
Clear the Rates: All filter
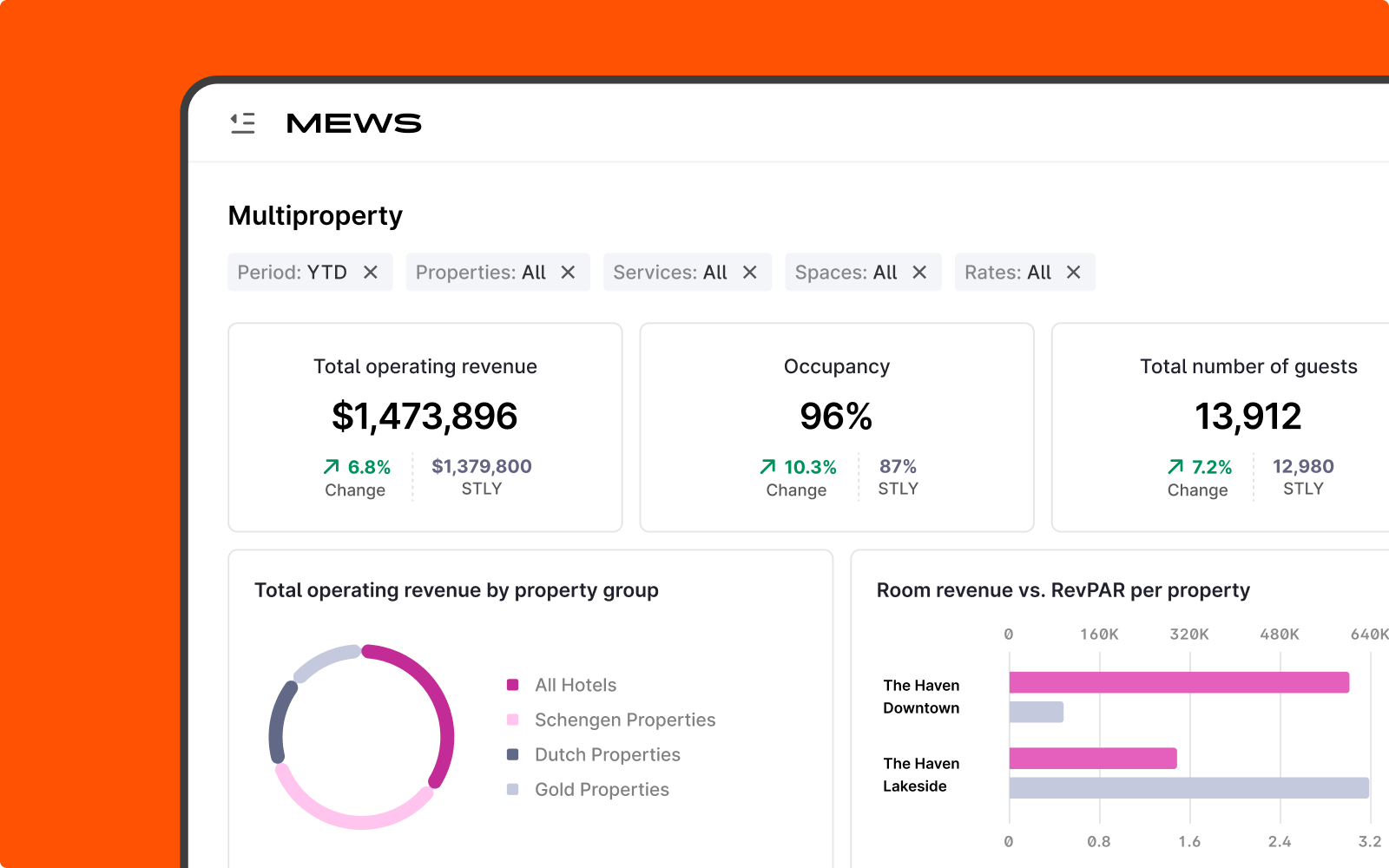tap(1074, 273)
